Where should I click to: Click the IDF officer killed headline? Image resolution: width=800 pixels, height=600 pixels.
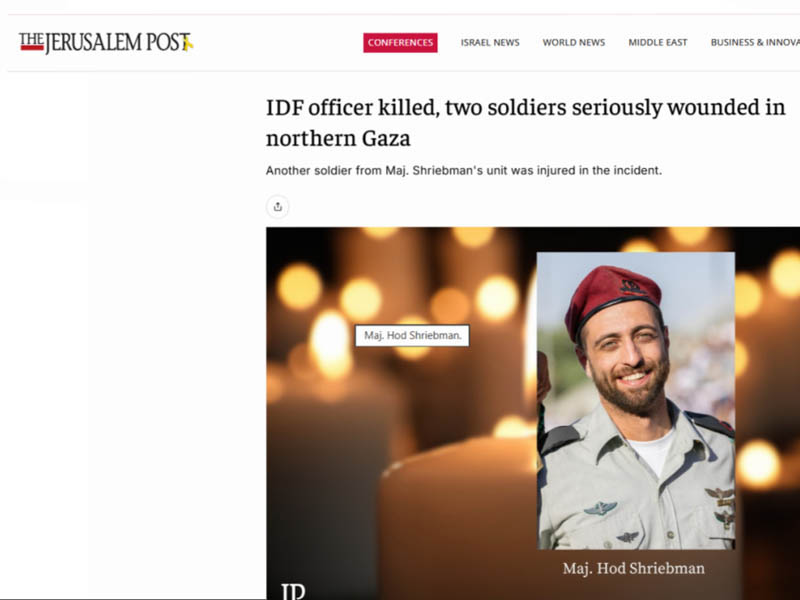[x=526, y=123]
